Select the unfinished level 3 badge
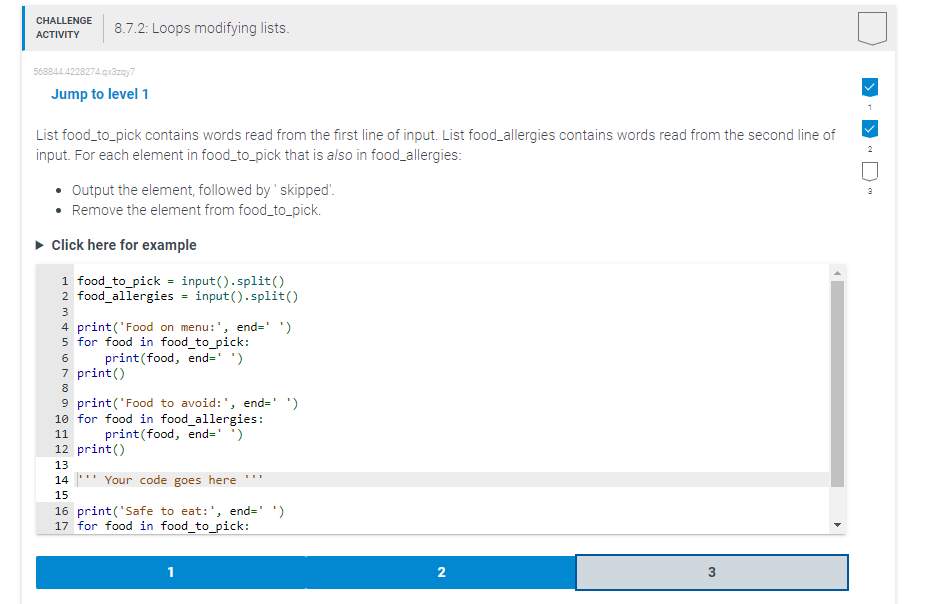The height and width of the screenshot is (604, 941). 870,171
